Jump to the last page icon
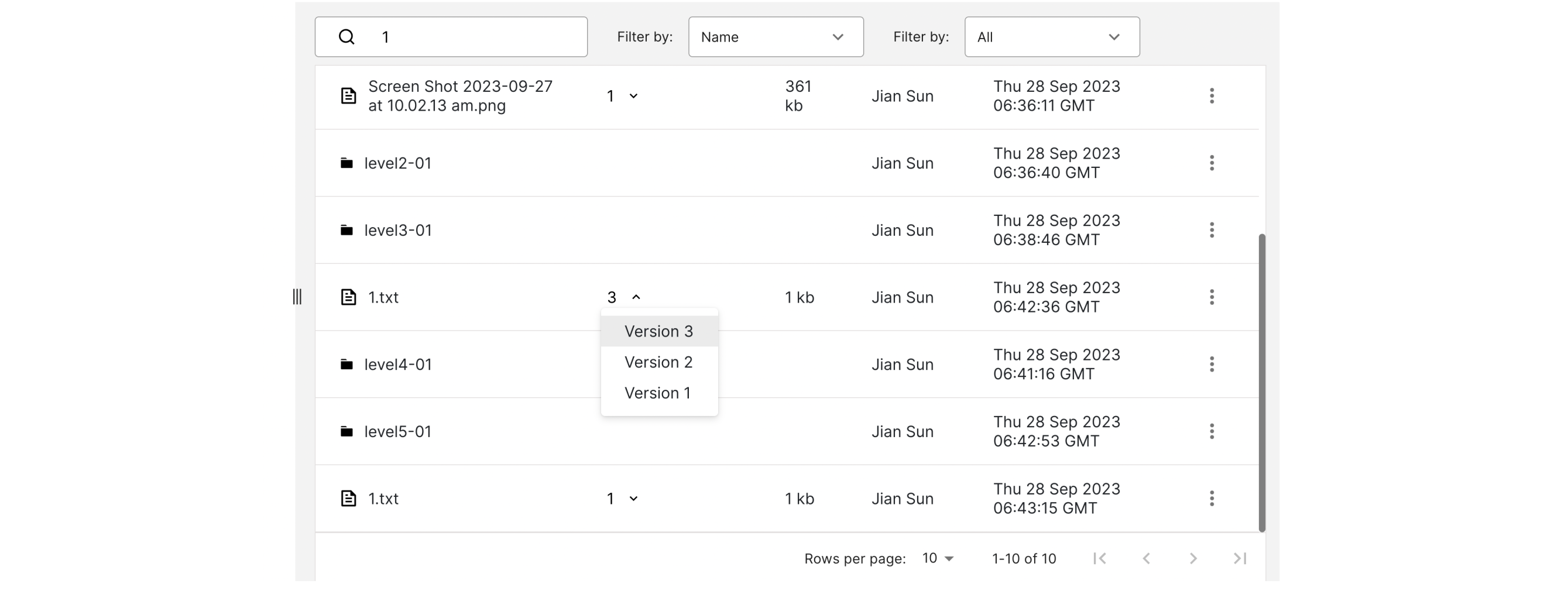This screenshot has height=594, width=1568. point(1240,559)
